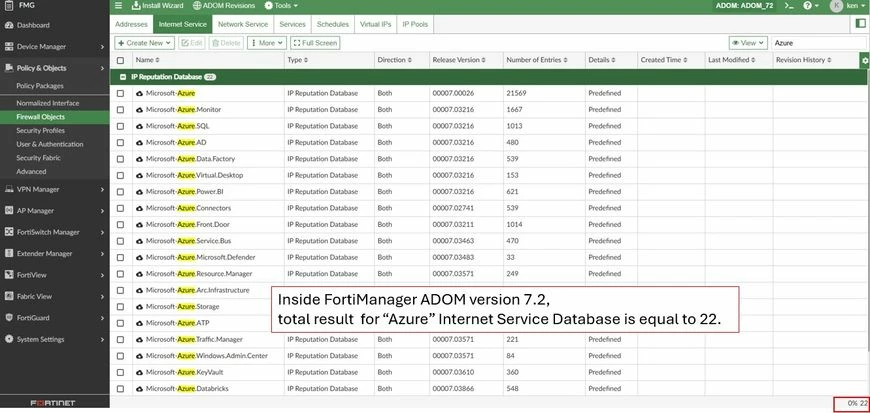Expand the Policy & Objects sidebar section
This screenshot has width=870, height=413.
(x=55, y=68)
